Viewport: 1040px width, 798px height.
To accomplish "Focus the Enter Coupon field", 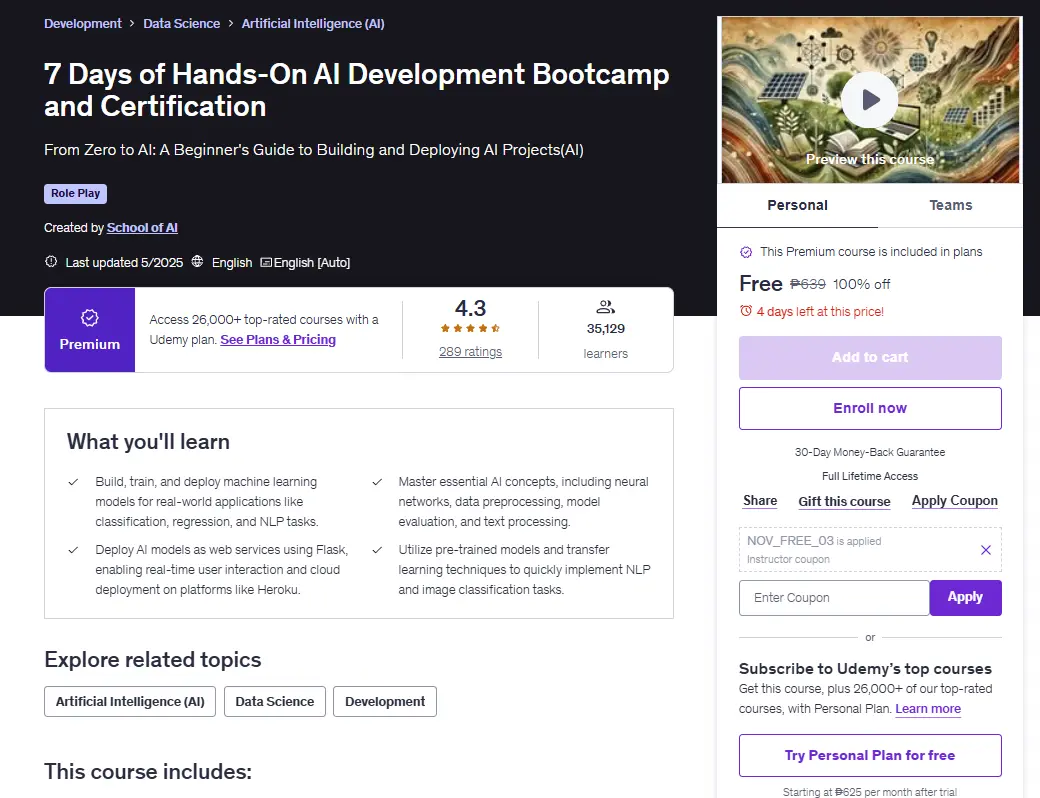I will [834, 598].
